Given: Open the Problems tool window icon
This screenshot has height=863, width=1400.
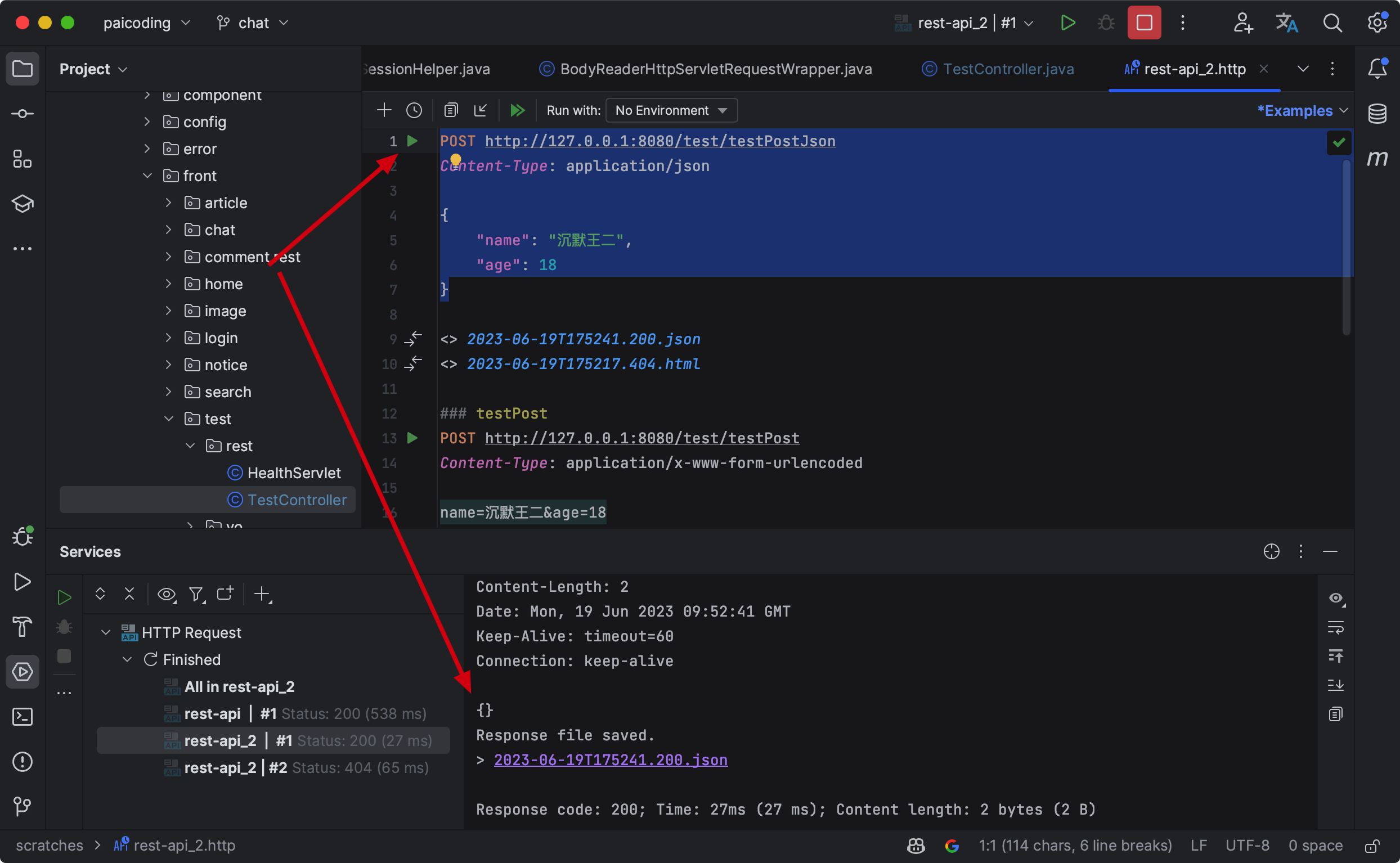Looking at the screenshot, I should [23, 761].
